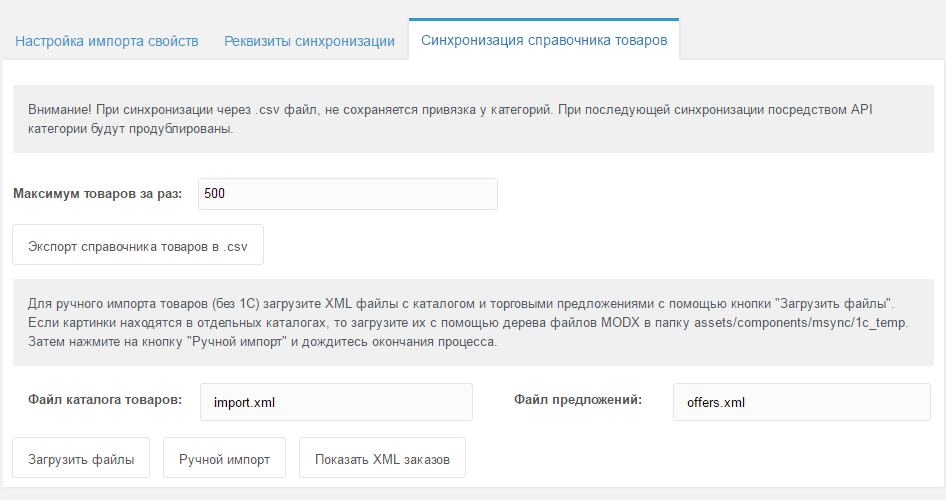Click the Внимание csv synchronization warning notice
This screenshot has height=500, width=946.
tap(473, 119)
